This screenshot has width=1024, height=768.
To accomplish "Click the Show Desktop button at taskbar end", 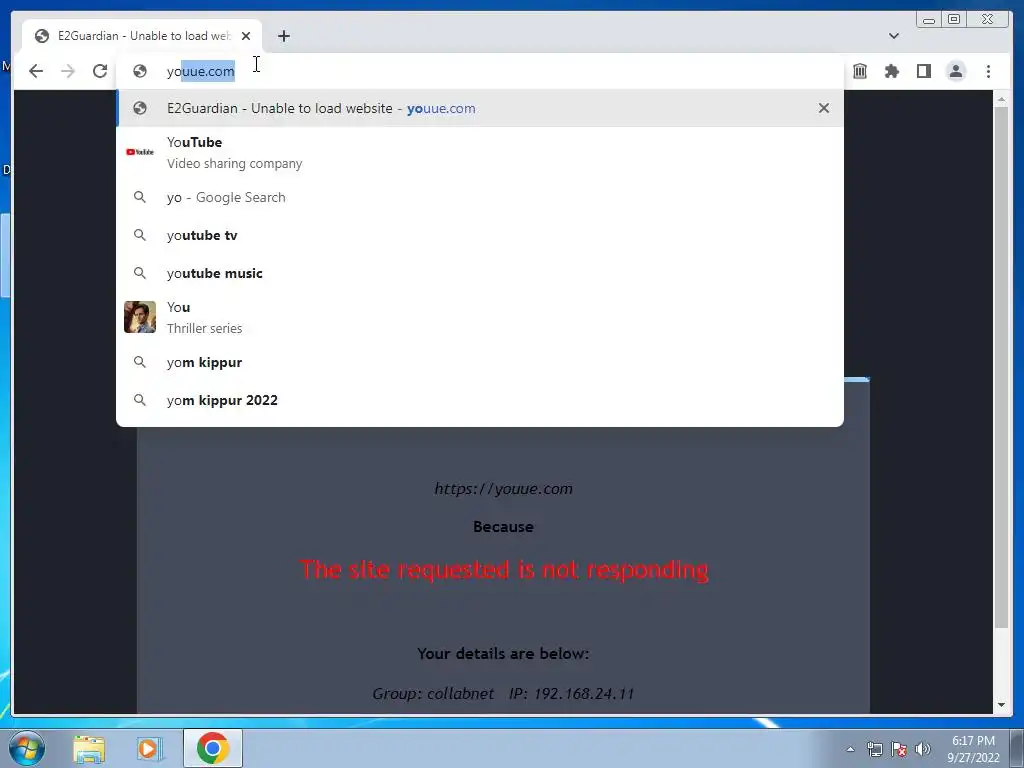I will click(1017, 748).
